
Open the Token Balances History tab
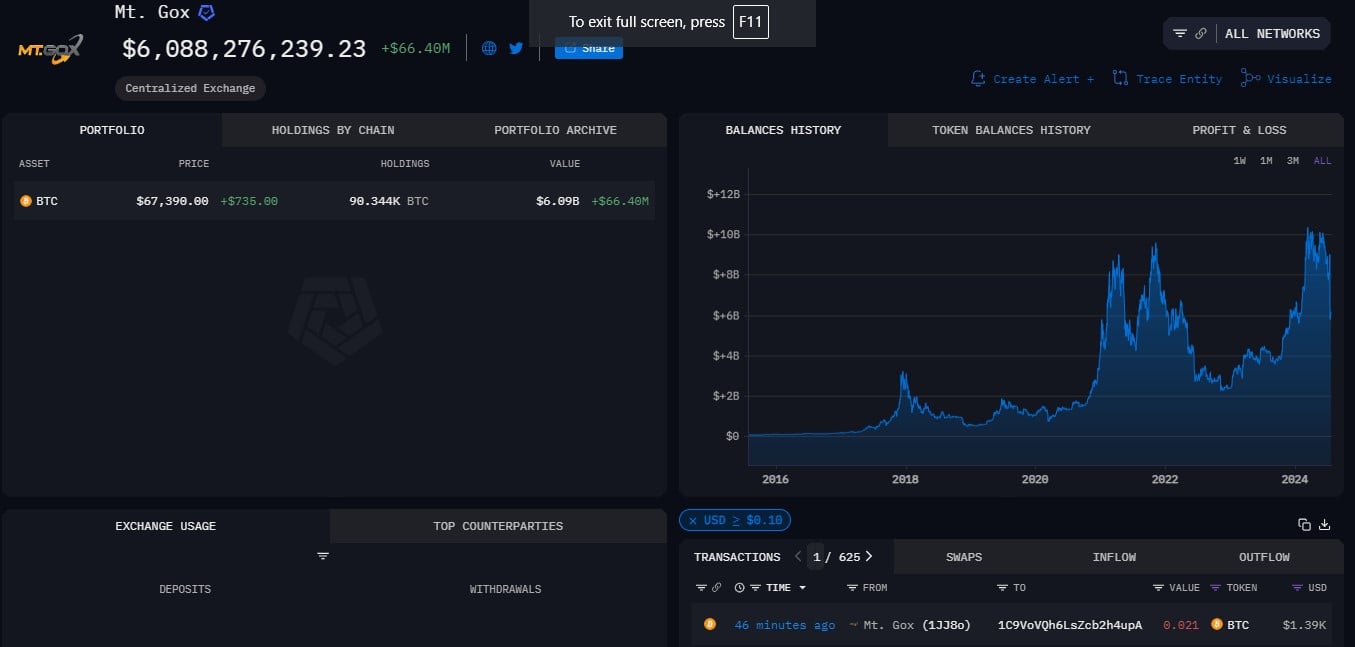(1011, 130)
